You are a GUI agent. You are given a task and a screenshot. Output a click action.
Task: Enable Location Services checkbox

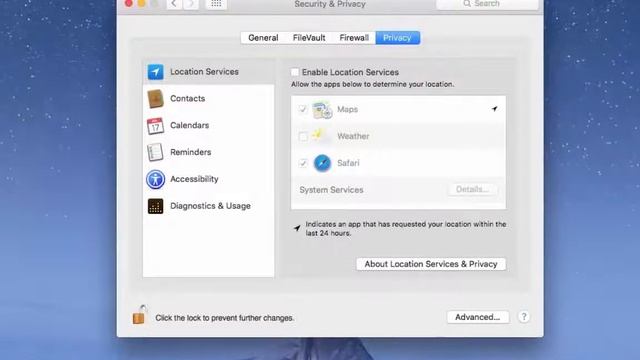pos(295,72)
